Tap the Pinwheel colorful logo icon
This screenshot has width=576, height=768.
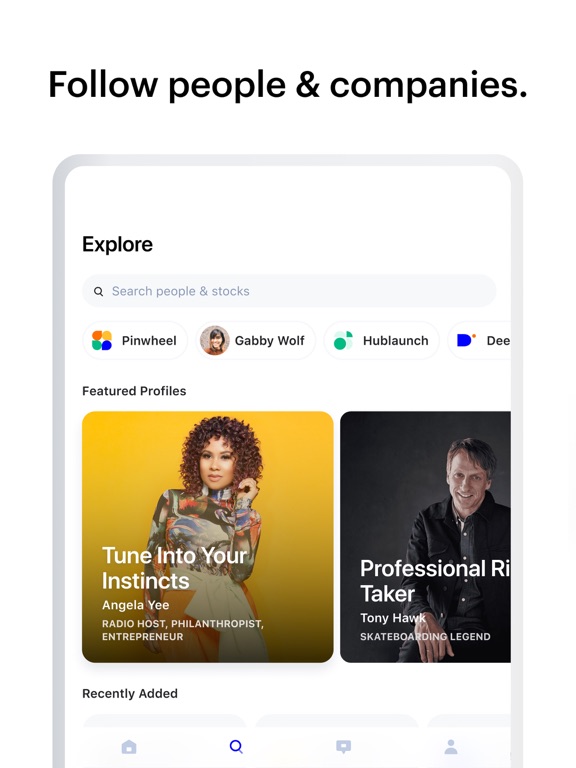102,340
